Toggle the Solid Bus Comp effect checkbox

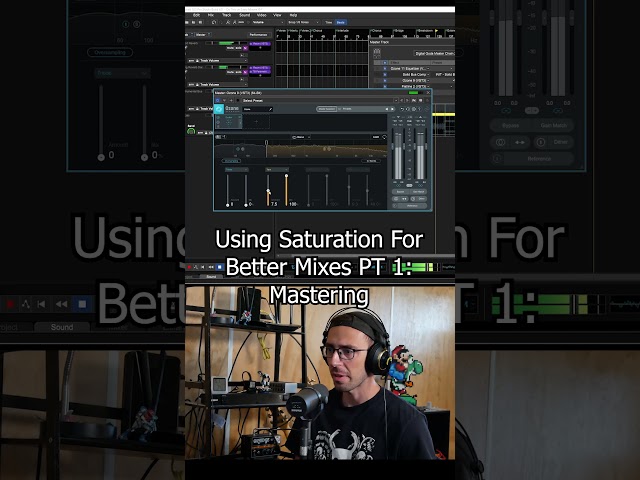[384, 74]
